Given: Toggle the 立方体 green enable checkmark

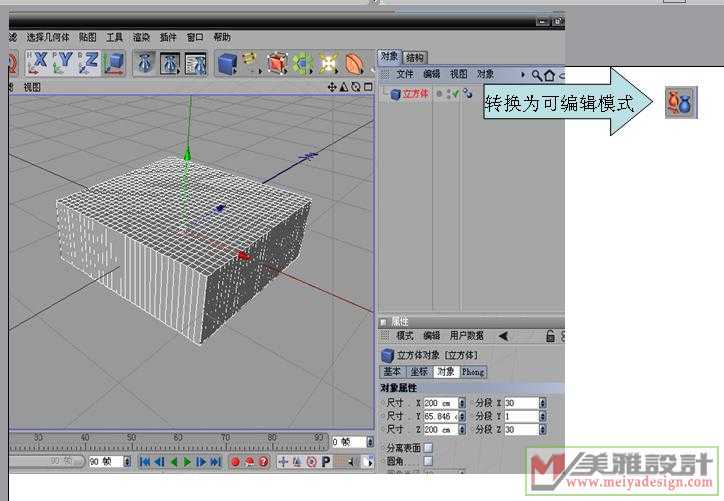Looking at the screenshot, I should [x=454, y=94].
